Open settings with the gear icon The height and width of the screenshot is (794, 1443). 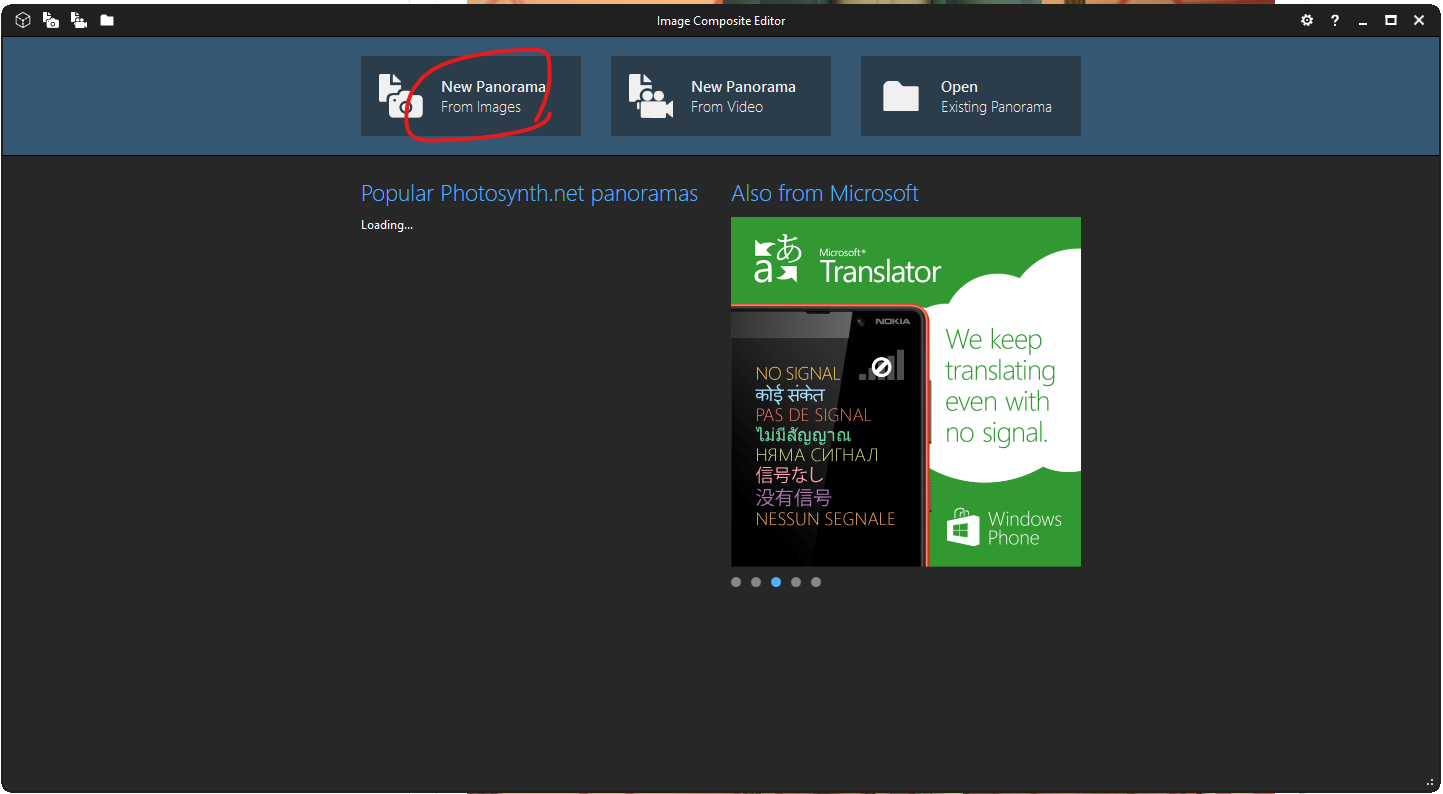pos(1307,20)
